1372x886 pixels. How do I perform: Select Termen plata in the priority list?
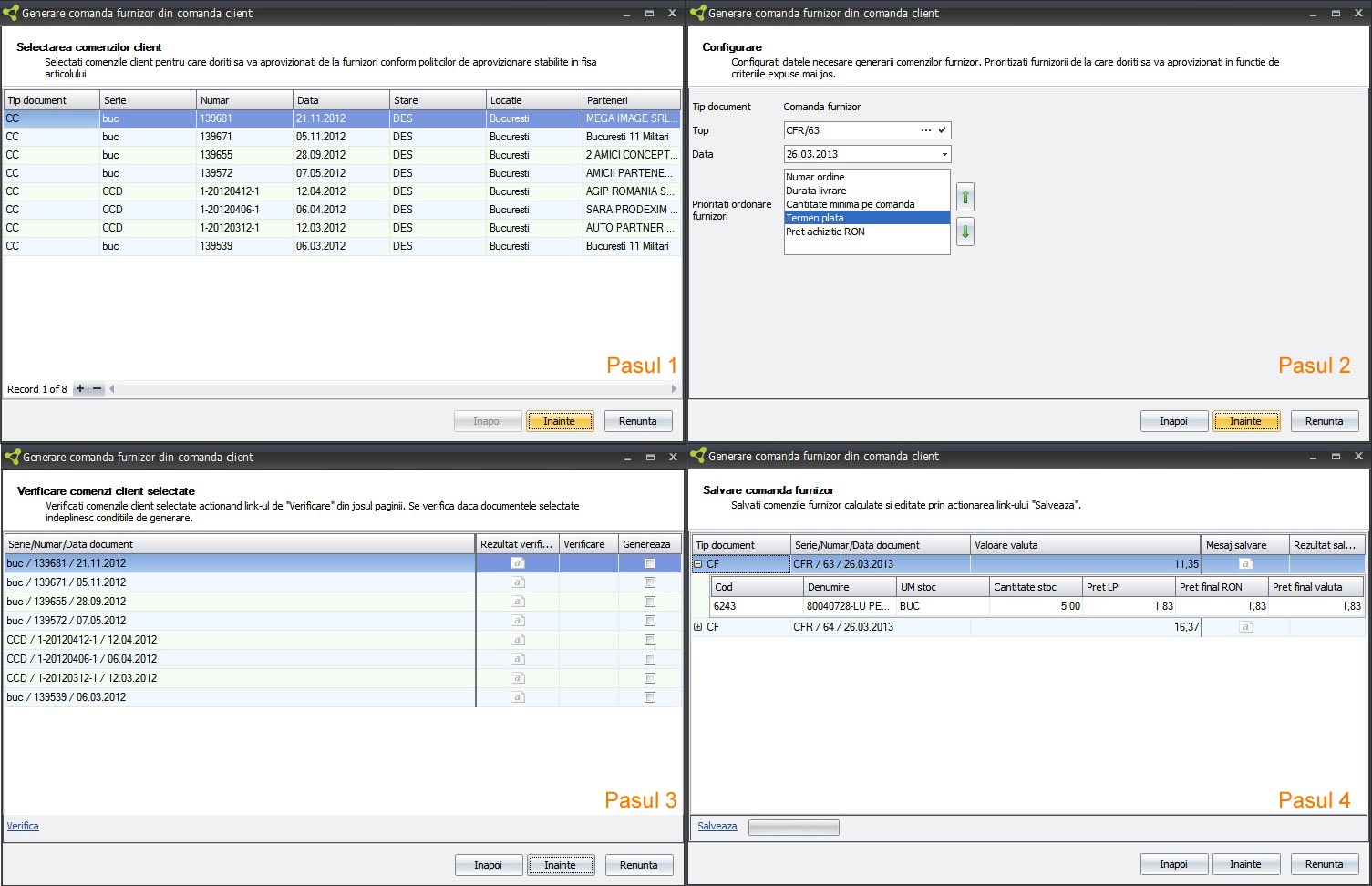coord(867,218)
